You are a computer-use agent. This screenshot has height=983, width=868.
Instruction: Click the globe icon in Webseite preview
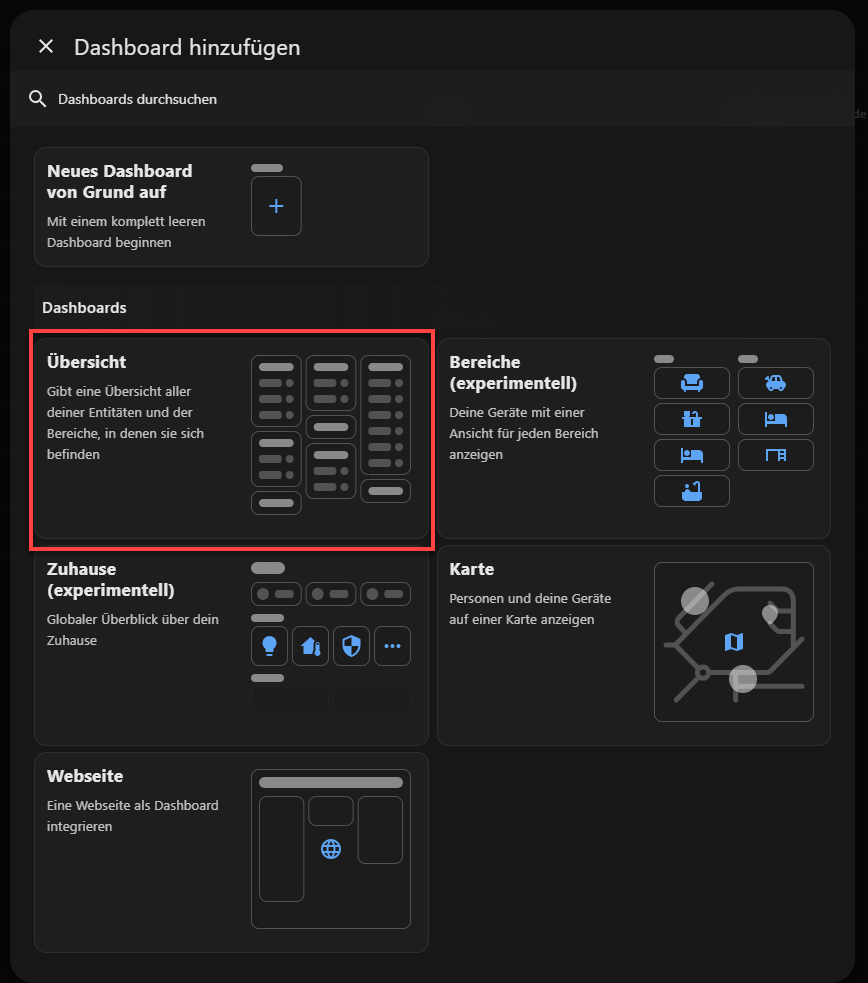click(x=331, y=849)
